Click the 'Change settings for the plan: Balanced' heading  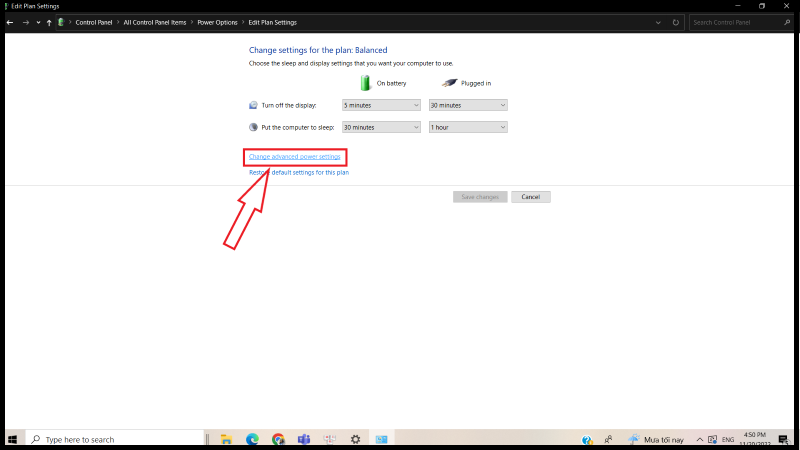click(318, 50)
